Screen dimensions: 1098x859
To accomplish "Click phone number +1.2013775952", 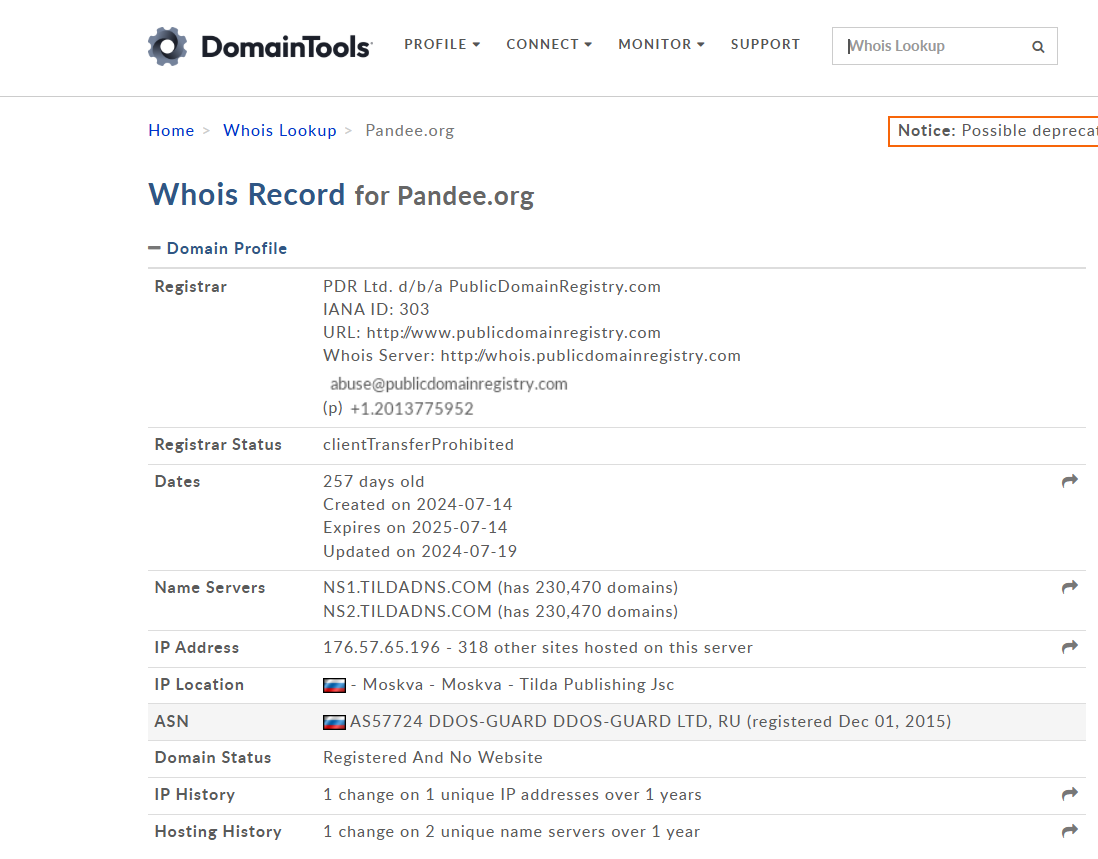I will 412,409.
